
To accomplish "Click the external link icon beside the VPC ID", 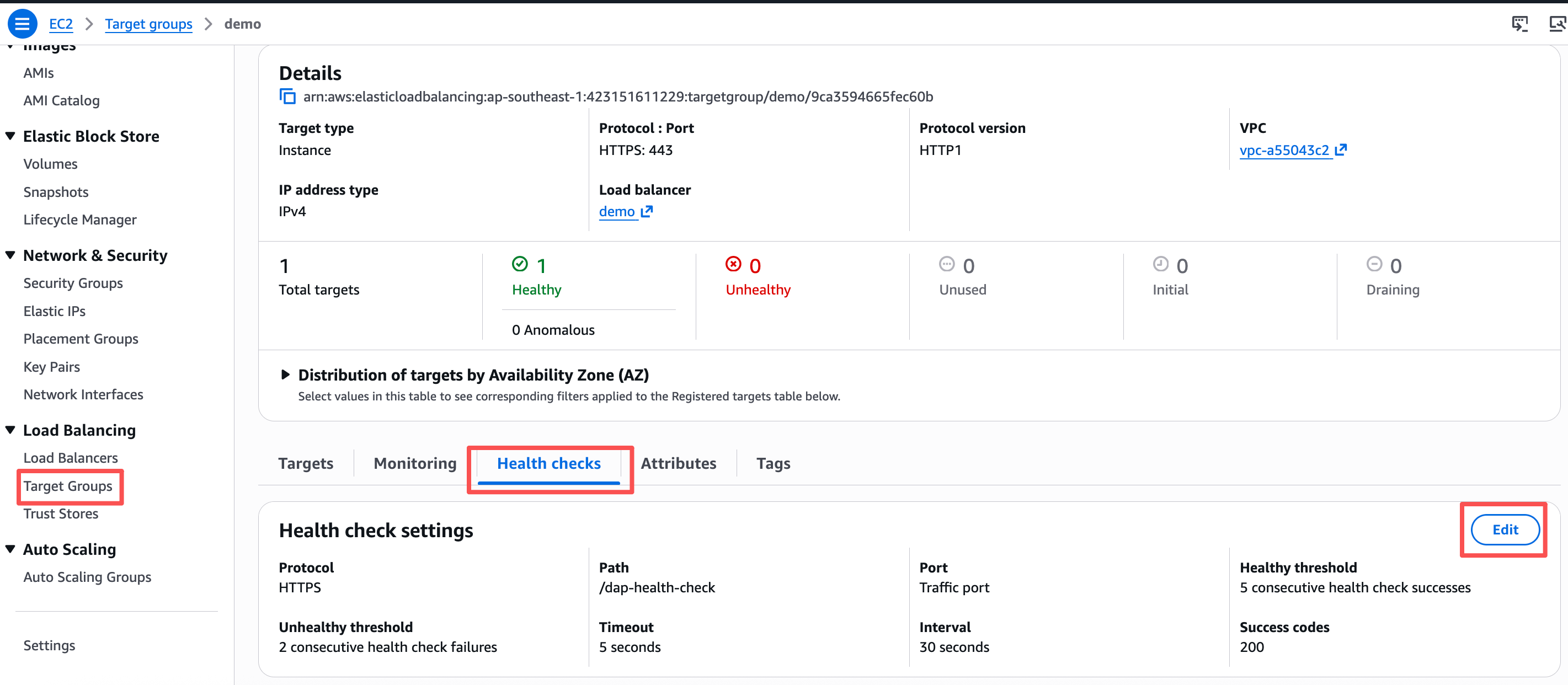I will click(x=1340, y=149).
